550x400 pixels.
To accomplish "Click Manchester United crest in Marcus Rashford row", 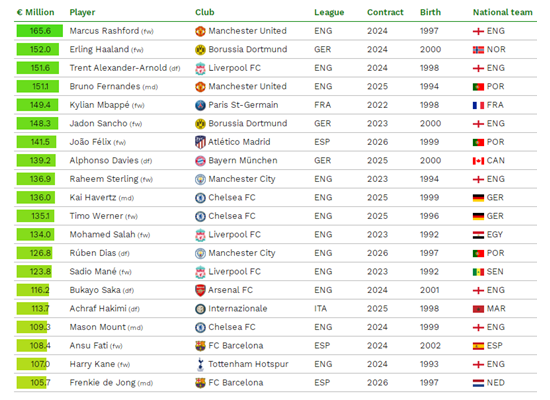I will tap(200, 31).
